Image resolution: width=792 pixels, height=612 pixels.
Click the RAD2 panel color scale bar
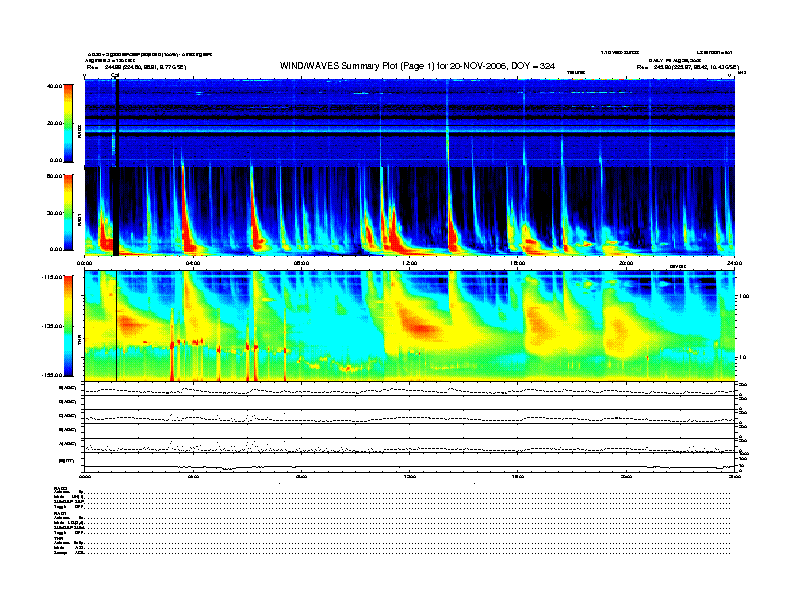(x=68, y=123)
